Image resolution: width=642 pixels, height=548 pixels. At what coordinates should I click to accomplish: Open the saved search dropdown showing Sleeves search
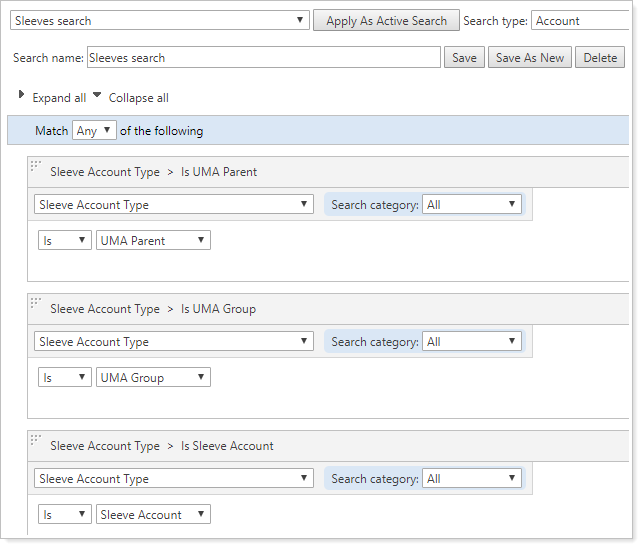[160, 21]
